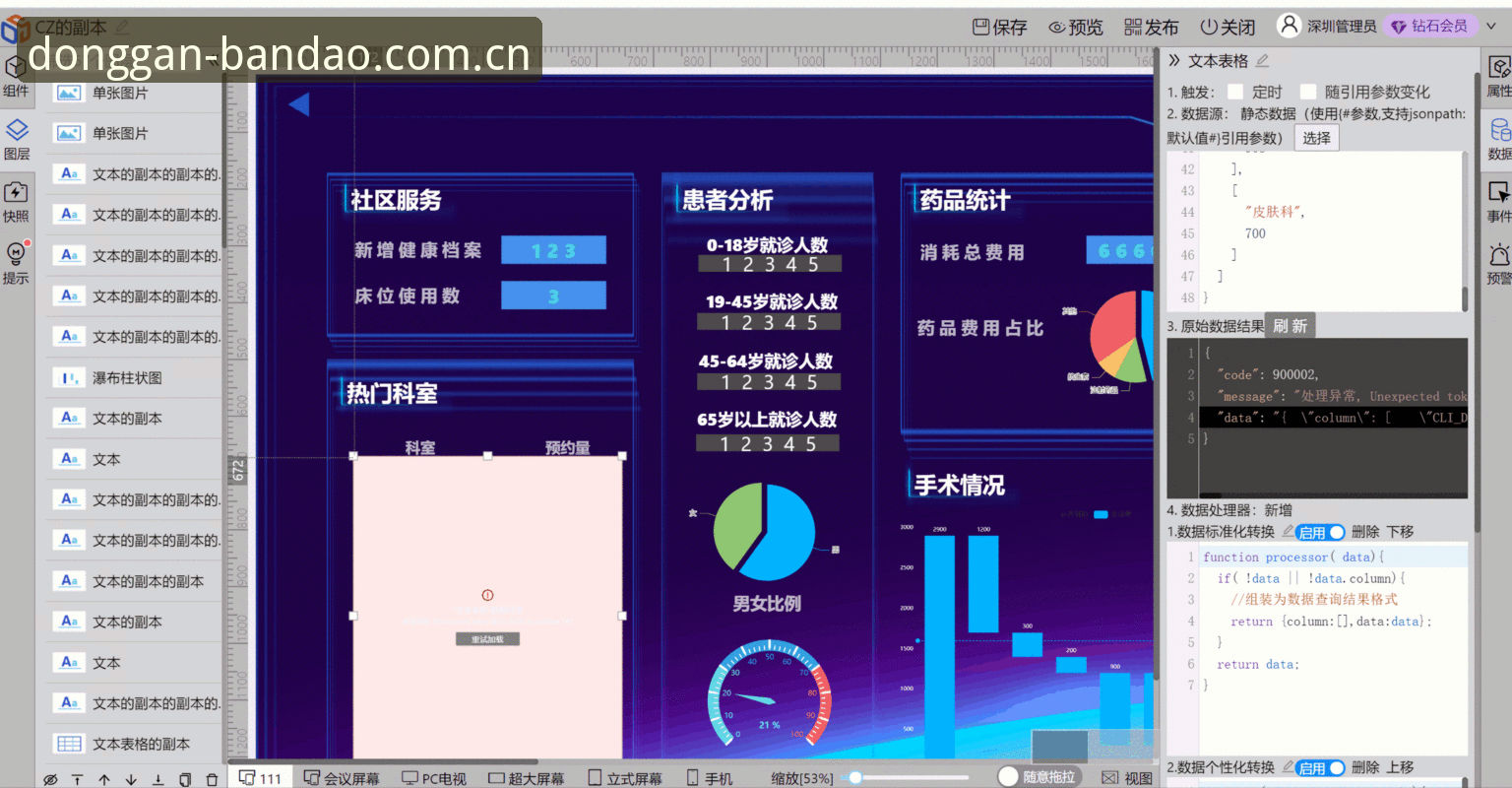The image size is (1512, 788).
Task: Toggle layer visibility with the crossed-eye icon
Action: coord(50,779)
